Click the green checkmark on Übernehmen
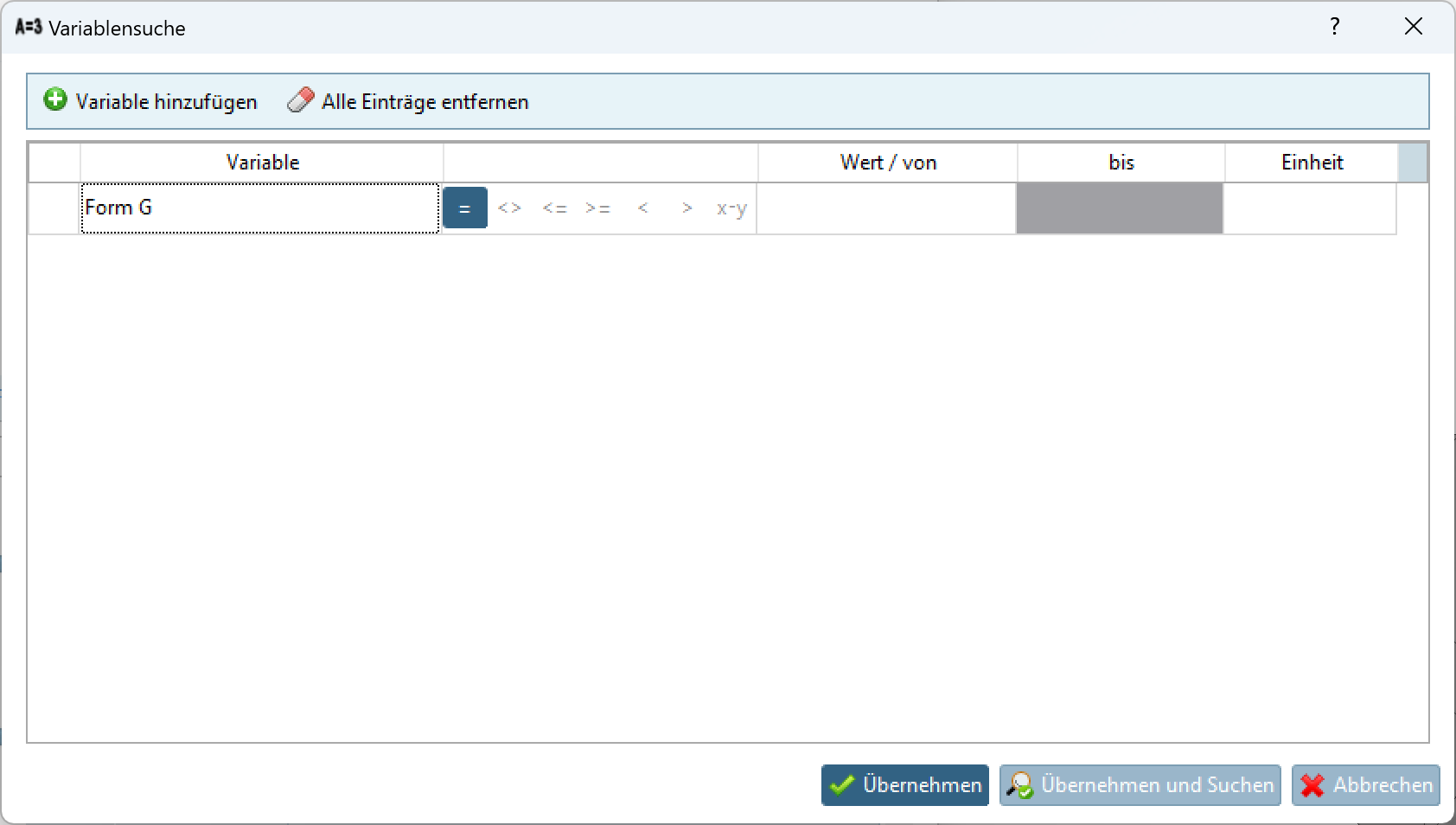Viewport: 1456px width, 825px height. coord(840,785)
